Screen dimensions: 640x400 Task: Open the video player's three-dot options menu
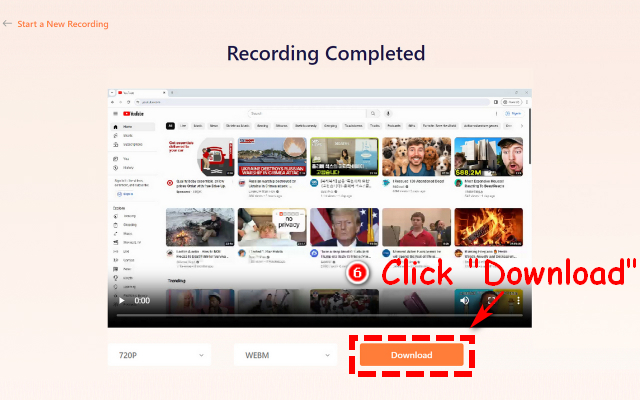click(518, 301)
